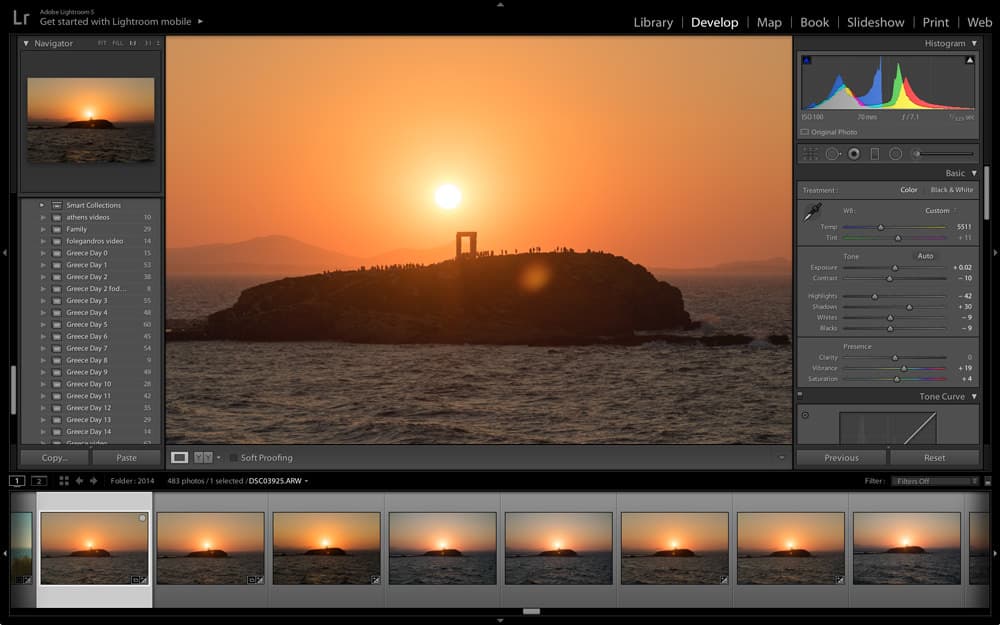Toggle the Tone Curve panel switch

point(800,395)
